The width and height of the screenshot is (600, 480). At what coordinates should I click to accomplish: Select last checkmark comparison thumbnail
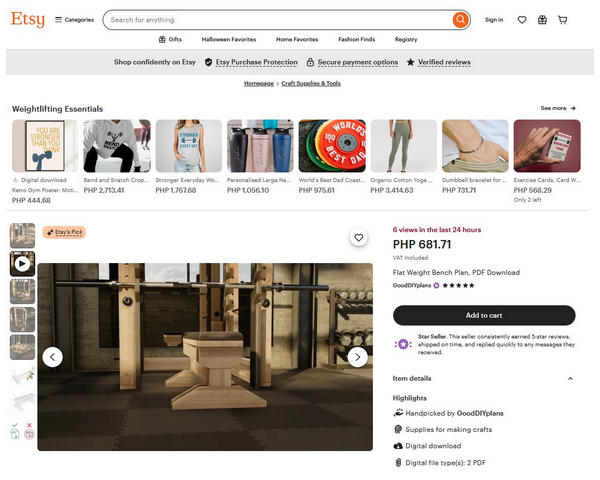[x=22, y=431]
